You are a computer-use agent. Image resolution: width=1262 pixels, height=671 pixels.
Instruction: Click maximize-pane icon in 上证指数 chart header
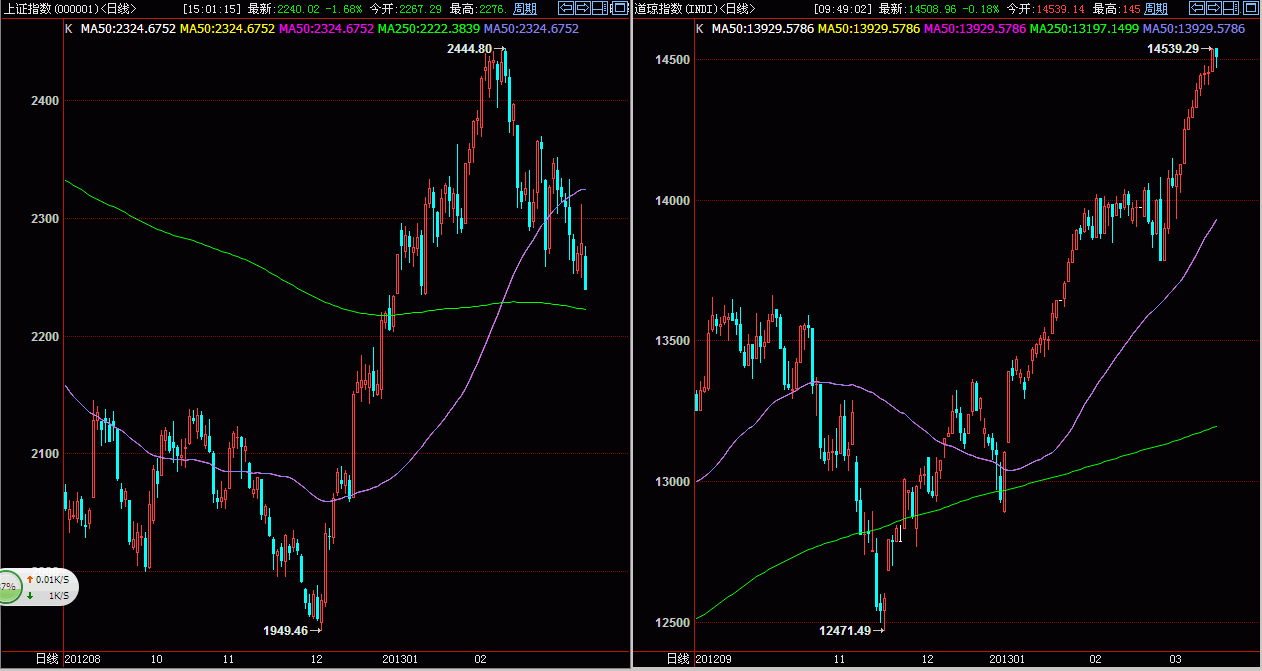point(619,8)
